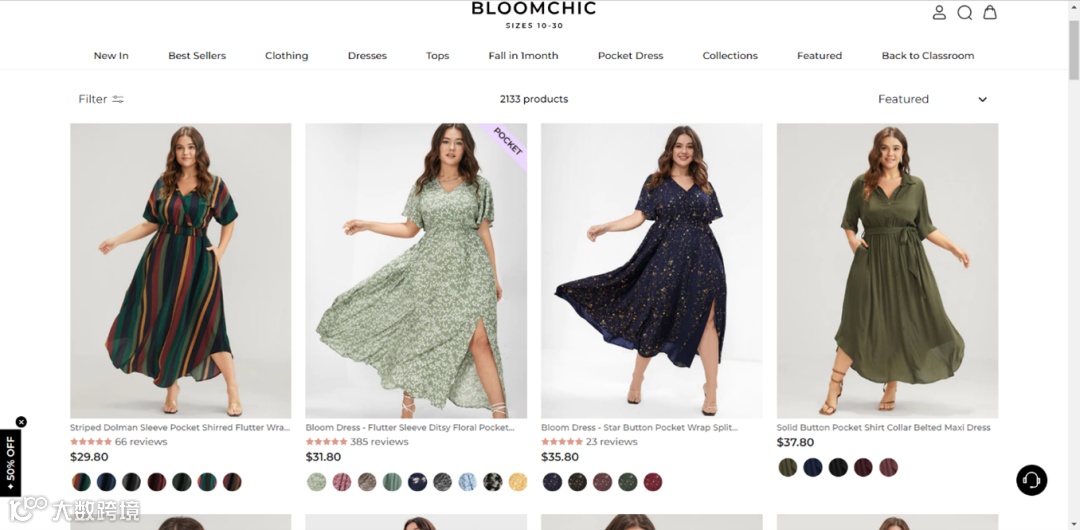Screen dimensions: 1080x530
Task: Open the user account icon
Action: [939, 13]
